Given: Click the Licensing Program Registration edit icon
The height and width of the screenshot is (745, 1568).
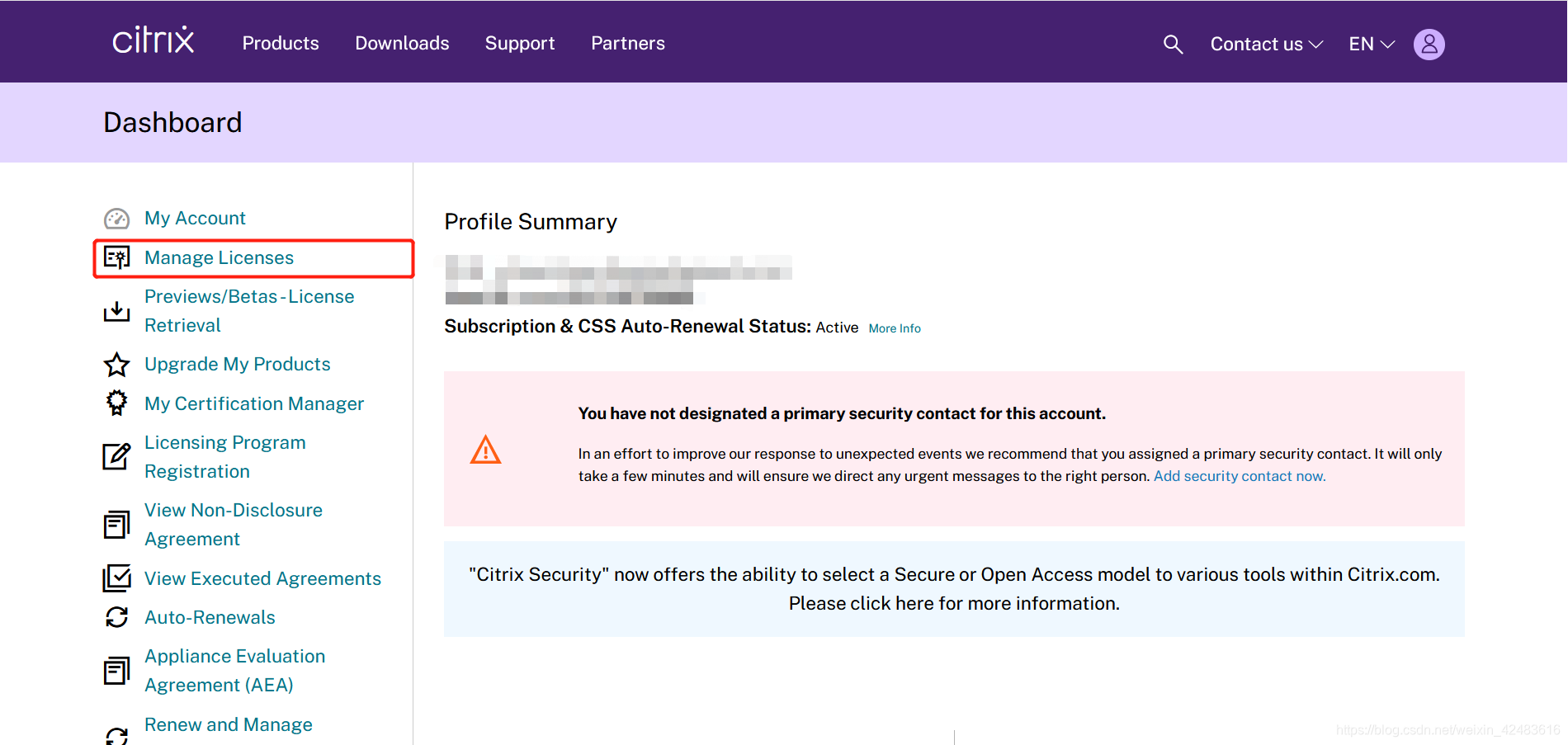Looking at the screenshot, I should click(x=116, y=456).
